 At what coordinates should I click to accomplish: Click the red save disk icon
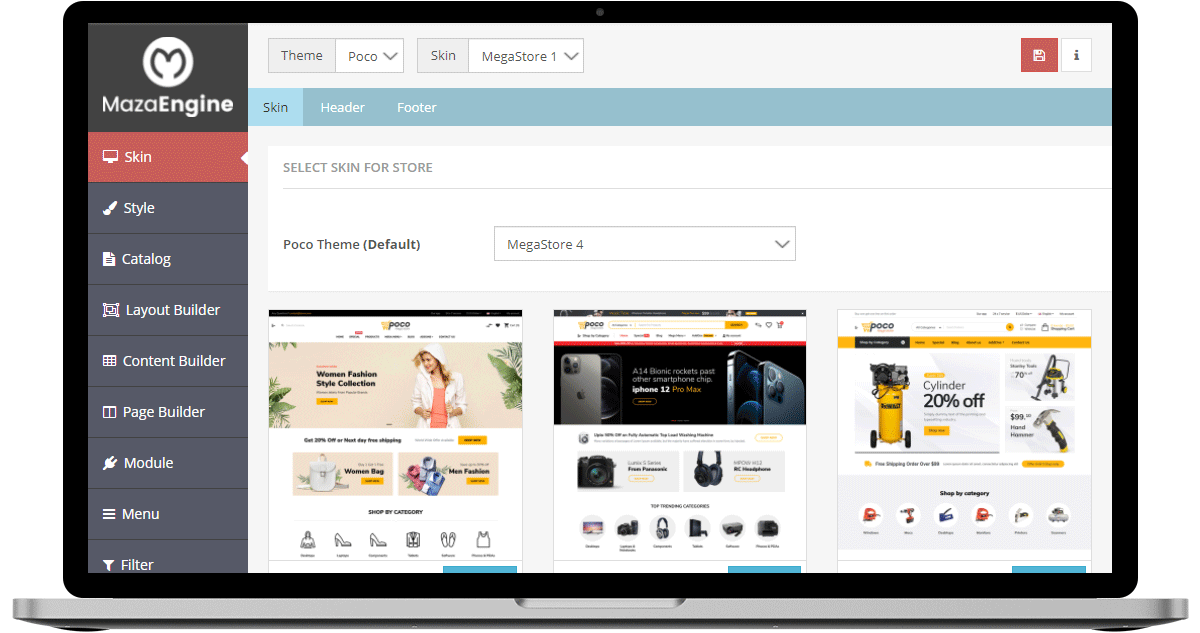tap(1039, 55)
